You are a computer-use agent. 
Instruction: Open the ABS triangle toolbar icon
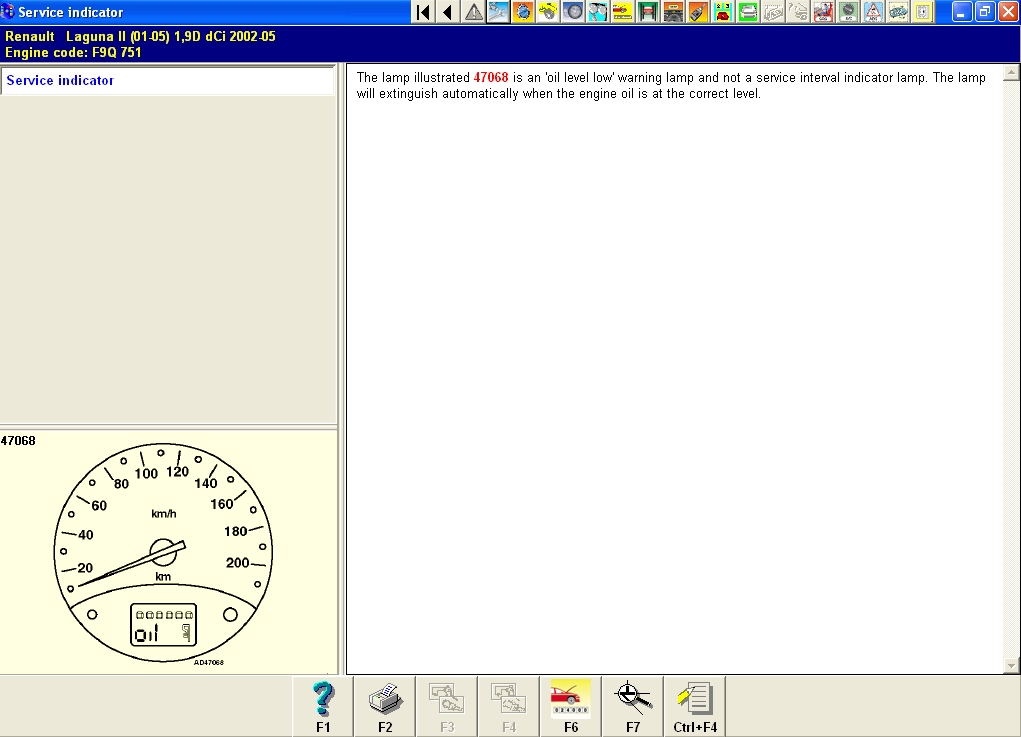click(873, 12)
